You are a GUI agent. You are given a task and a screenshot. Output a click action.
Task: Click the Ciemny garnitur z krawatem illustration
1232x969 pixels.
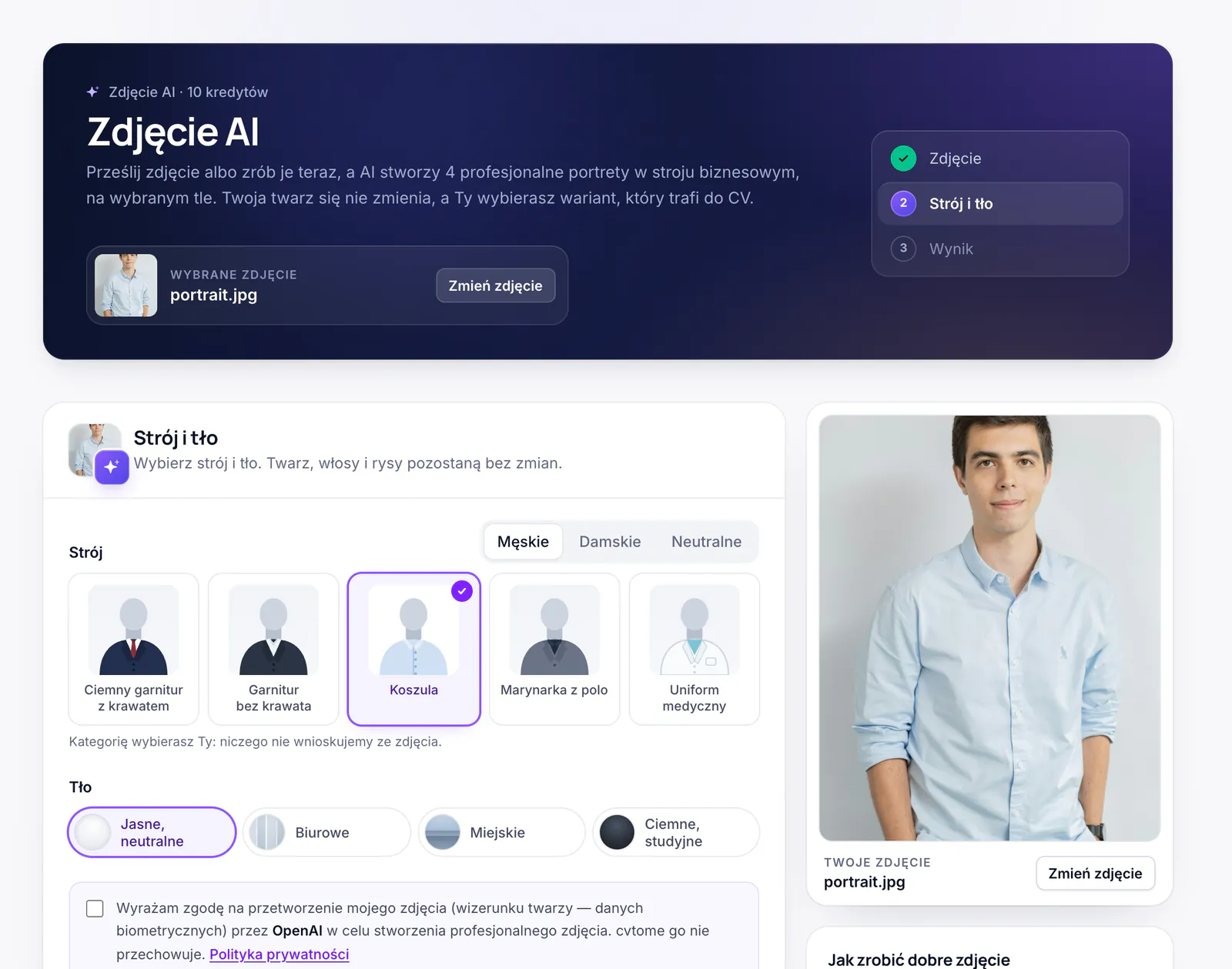tap(133, 630)
